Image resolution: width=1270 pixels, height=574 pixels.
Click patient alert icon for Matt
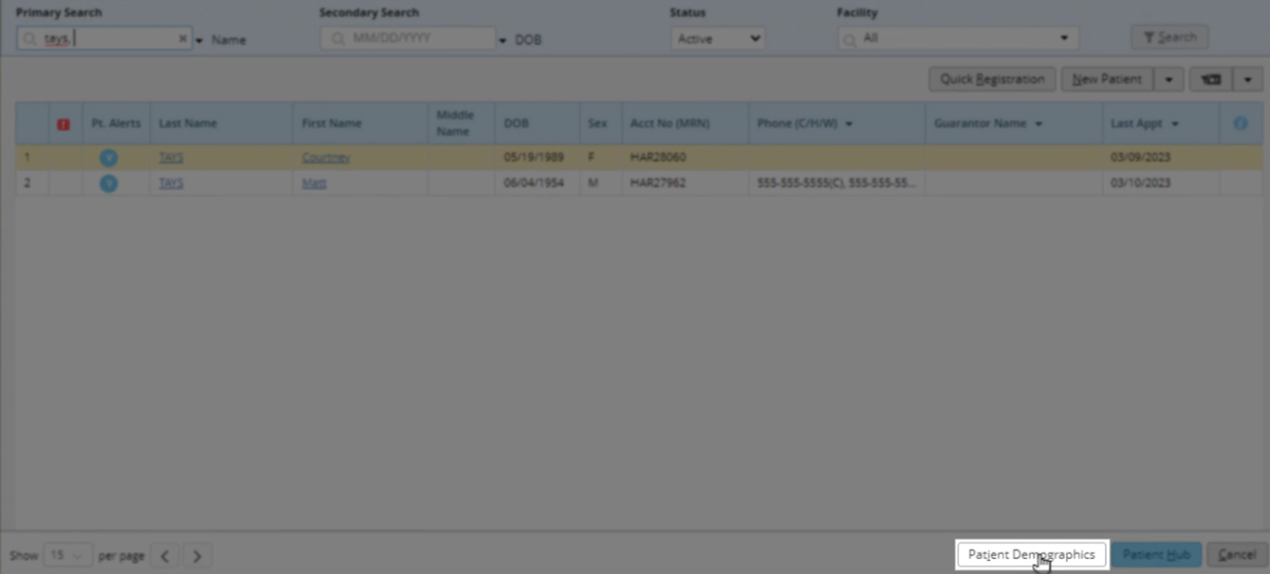(108, 183)
